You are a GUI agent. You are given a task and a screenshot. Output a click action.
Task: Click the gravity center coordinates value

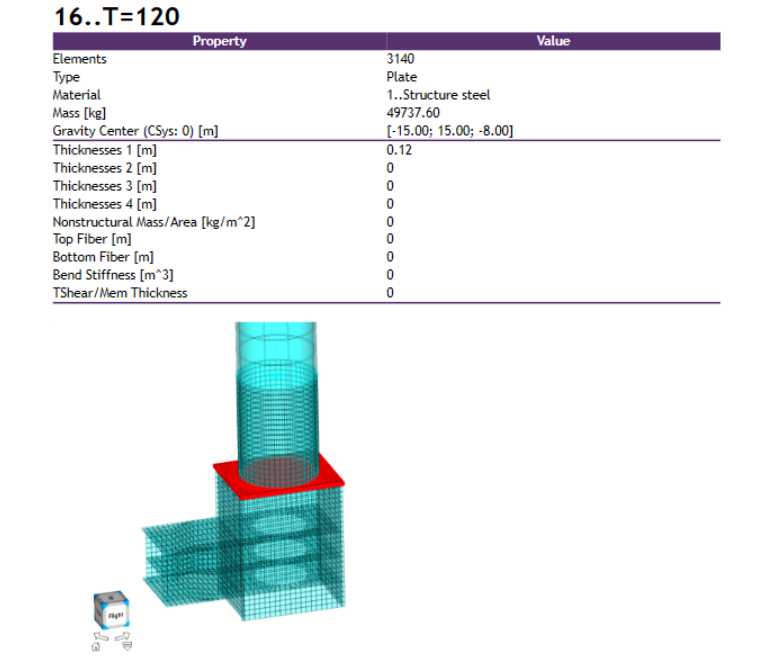pos(450,131)
